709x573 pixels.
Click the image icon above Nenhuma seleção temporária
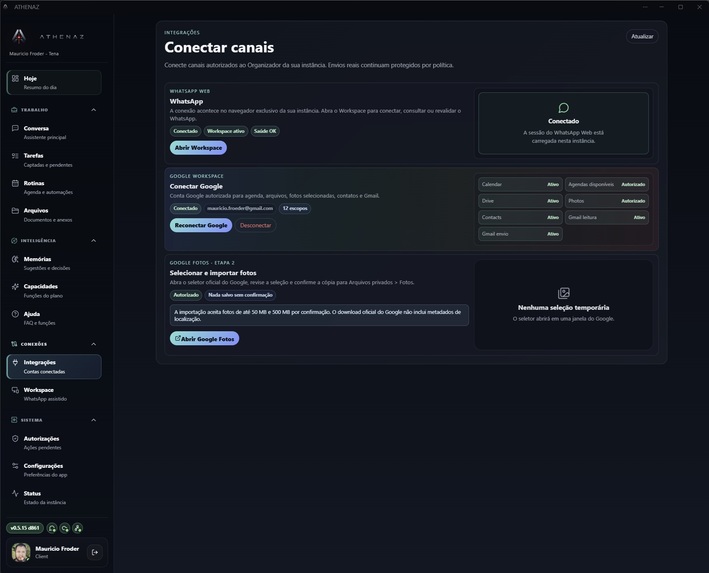(563, 293)
